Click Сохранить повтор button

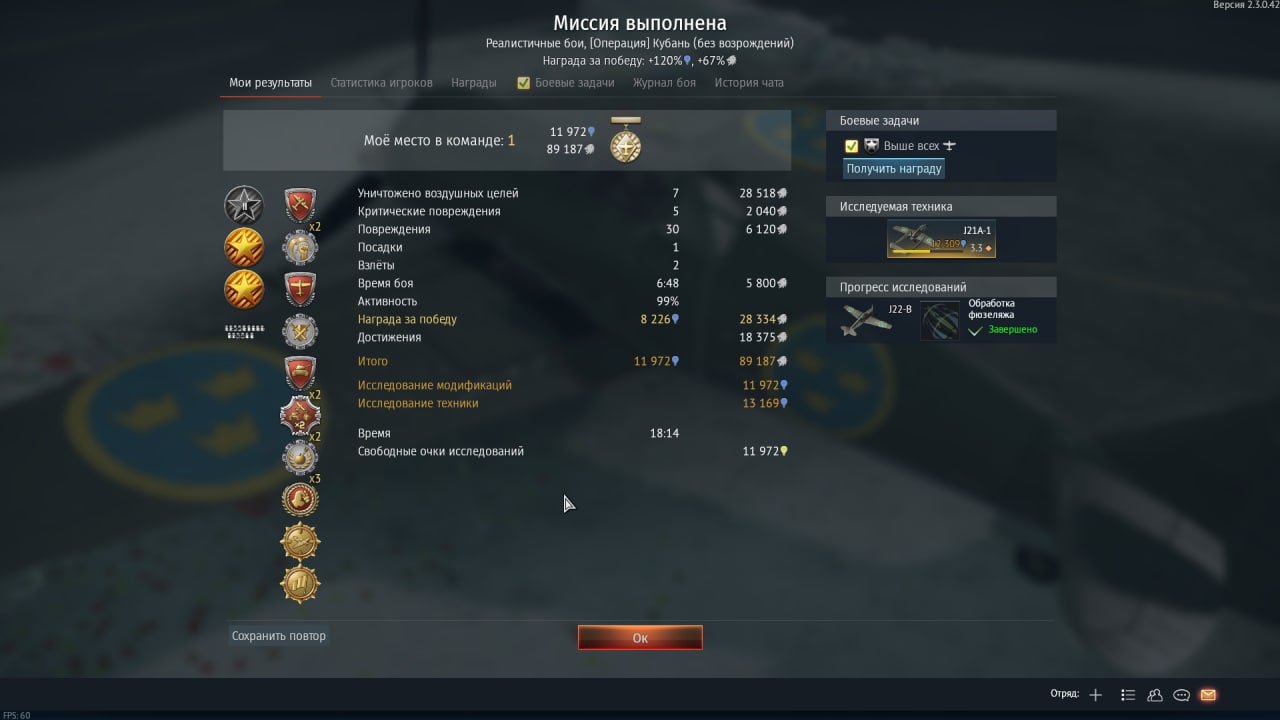point(279,636)
